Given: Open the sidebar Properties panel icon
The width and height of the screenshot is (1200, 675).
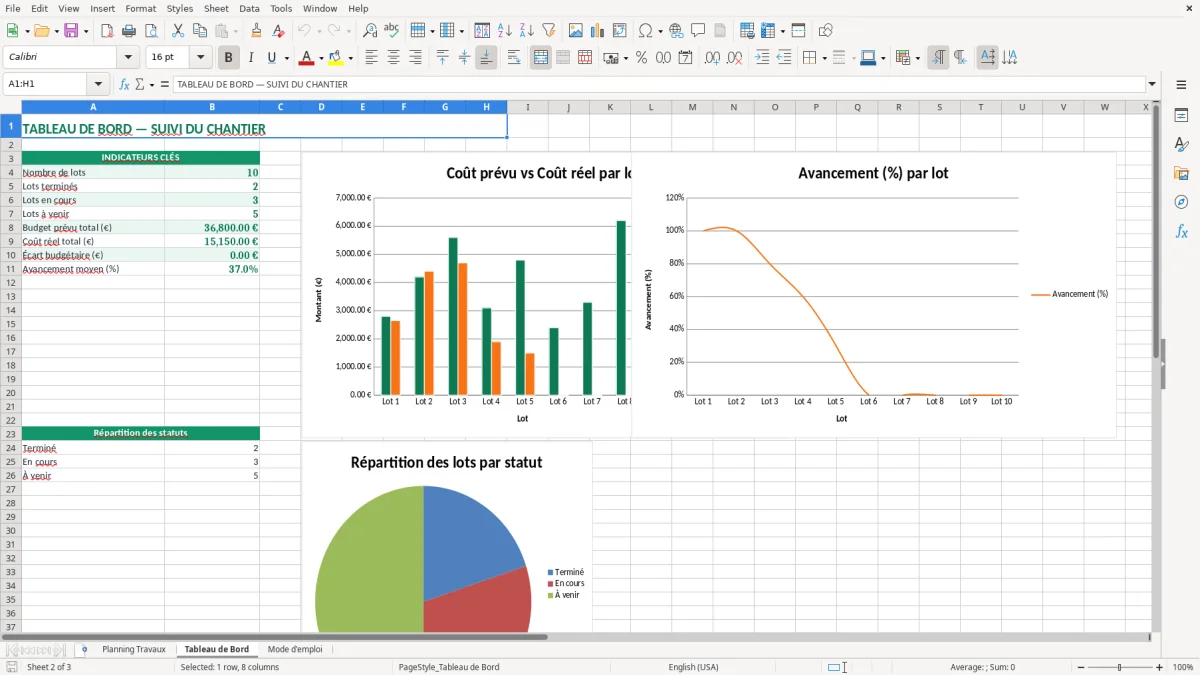Looking at the screenshot, I should click(1181, 116).
